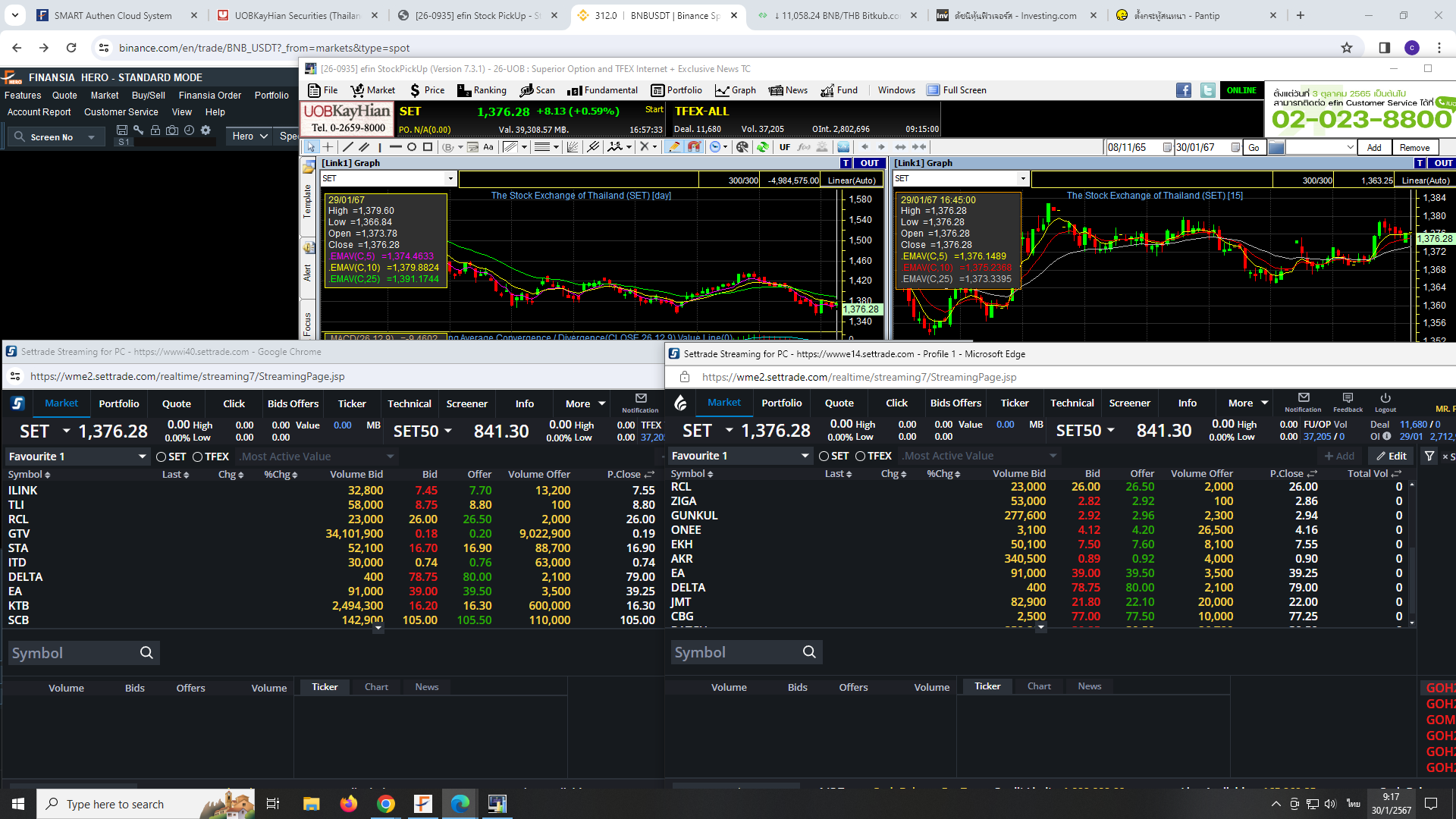
Task: Select the crosshair cursor tool in efin
Action: tap(328, 147)
